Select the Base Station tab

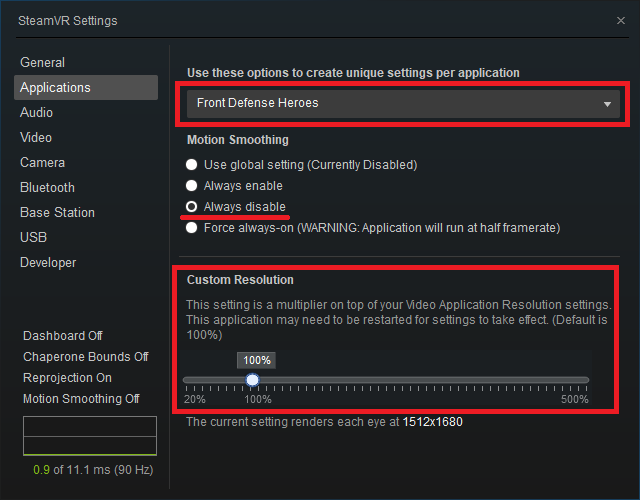(x=57, y=212)
